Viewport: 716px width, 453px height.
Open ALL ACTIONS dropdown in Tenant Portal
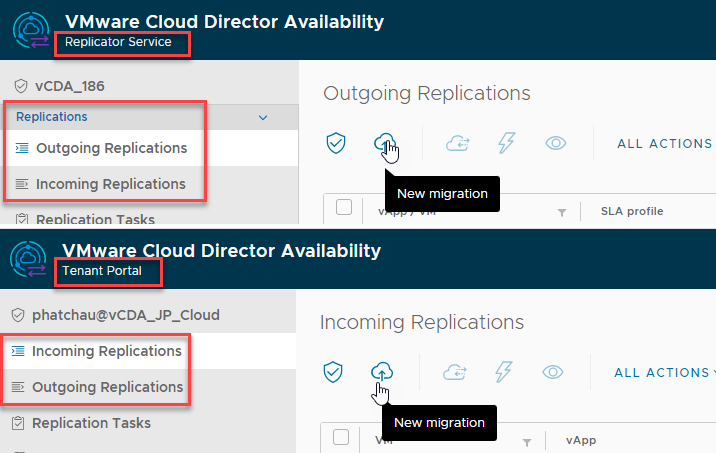pos(663,373)
